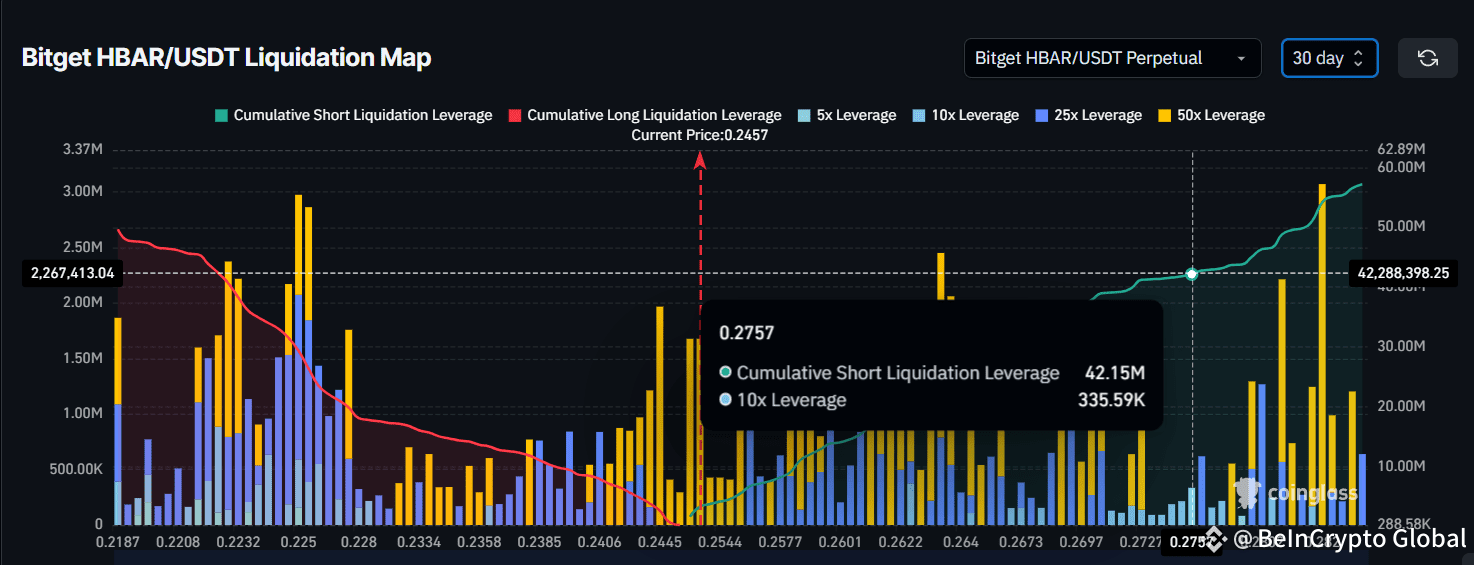Click the tooltip value 42.15M
The image size is (1474, 565).
pos(1115,373)
